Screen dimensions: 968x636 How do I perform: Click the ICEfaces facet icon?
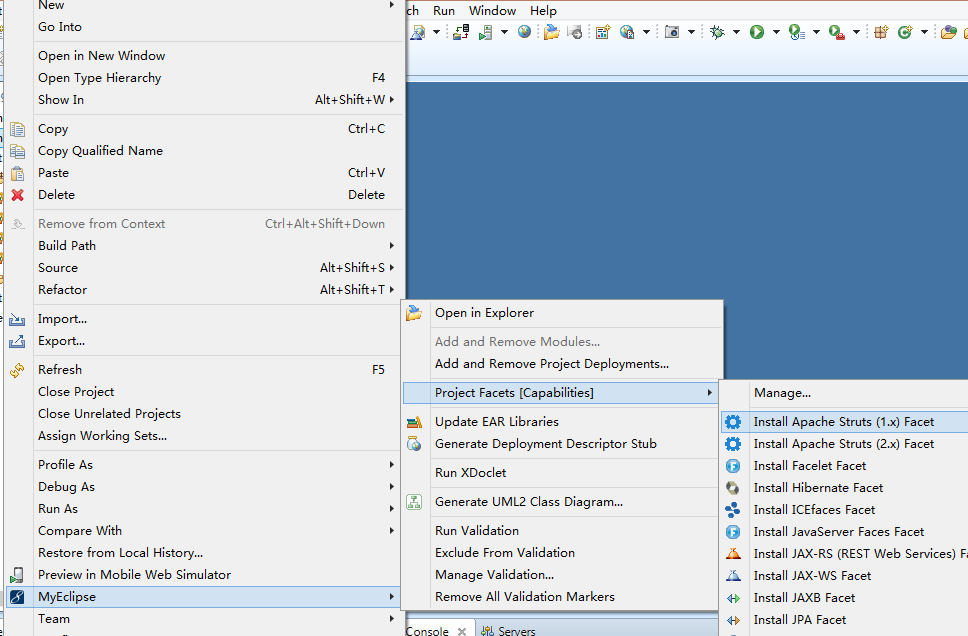click(x=733, y=510)
